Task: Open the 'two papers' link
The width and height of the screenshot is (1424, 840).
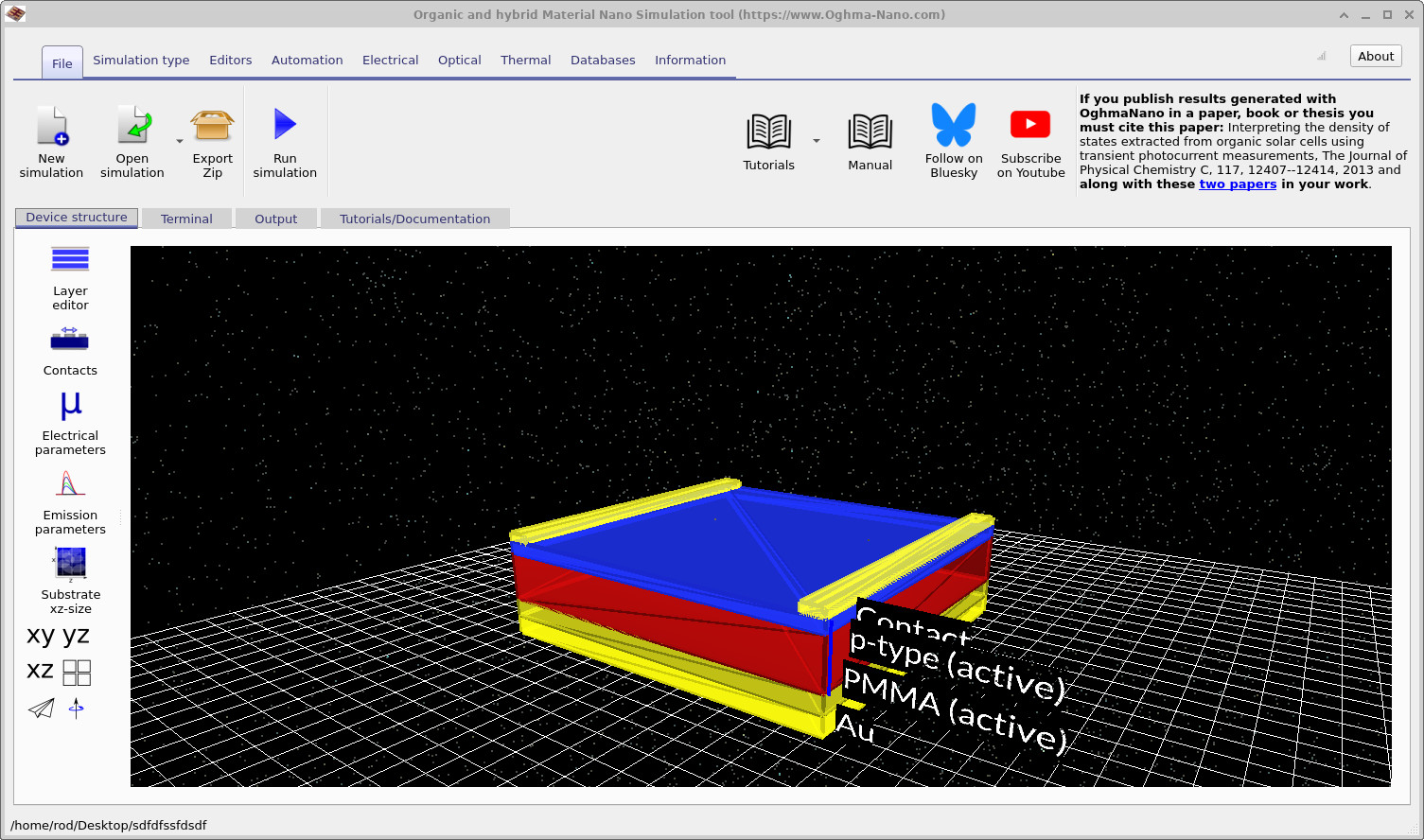Action: tap(1237, 184)
